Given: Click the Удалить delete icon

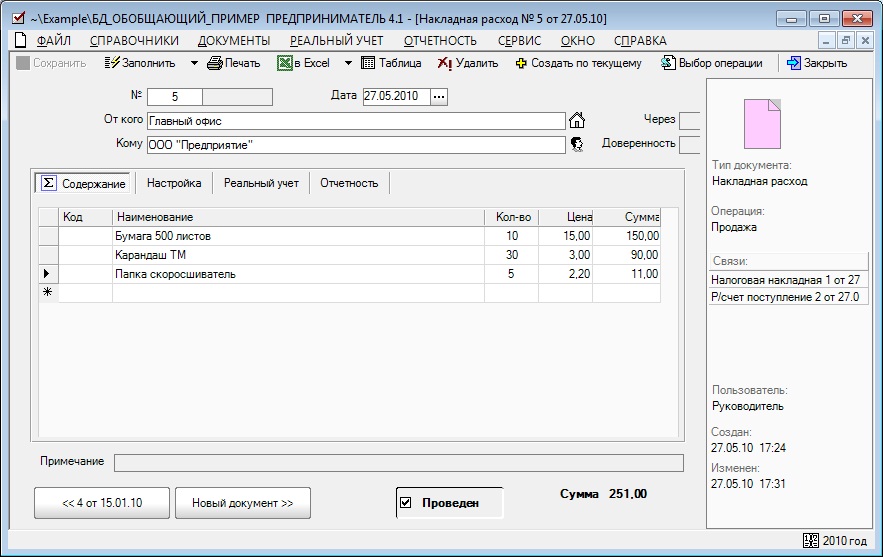Looking at the screenshot, I should click(x=445, y=63).
